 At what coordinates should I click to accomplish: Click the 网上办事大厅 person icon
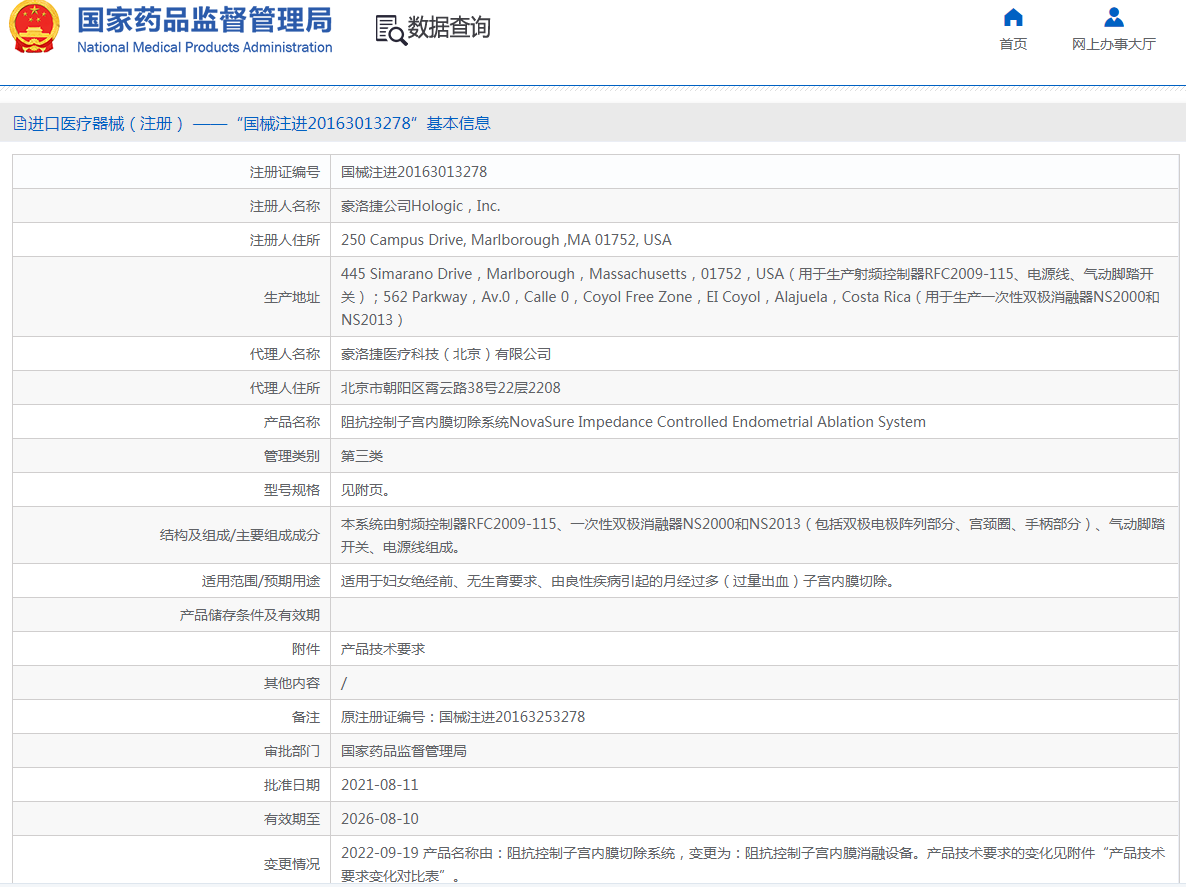[1113, 17]
